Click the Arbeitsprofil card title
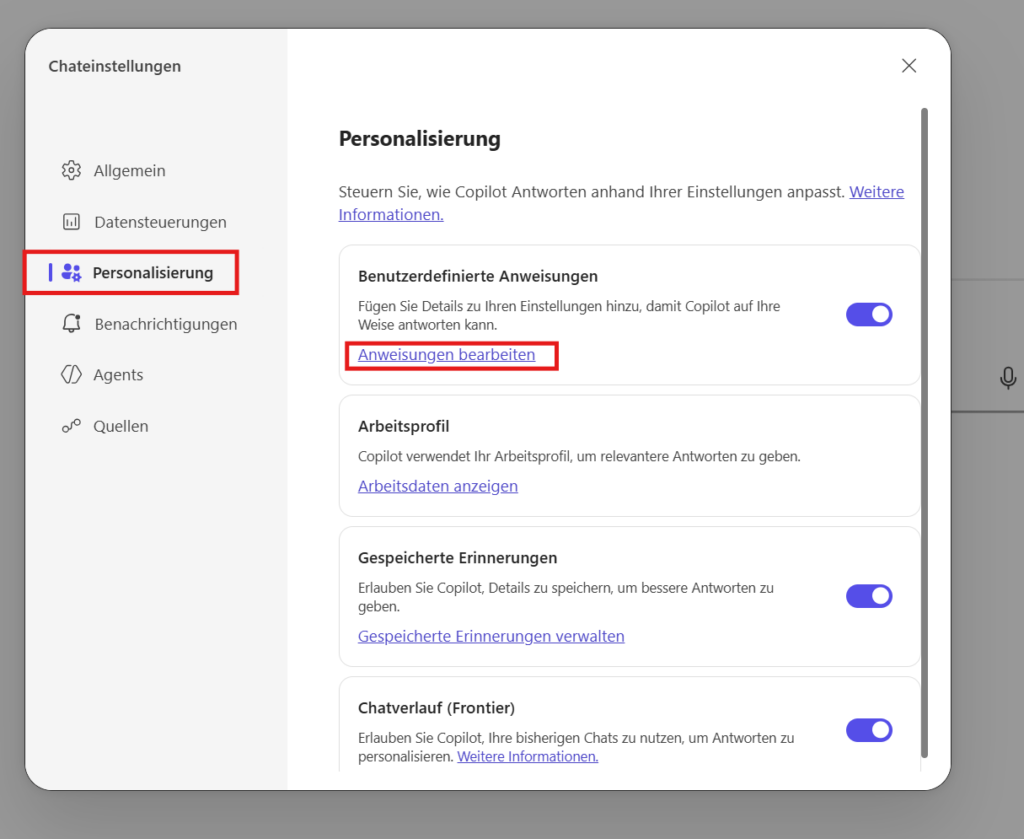Screen dimensions: 1024x839 pyautogui.click(x=404, y=426)
